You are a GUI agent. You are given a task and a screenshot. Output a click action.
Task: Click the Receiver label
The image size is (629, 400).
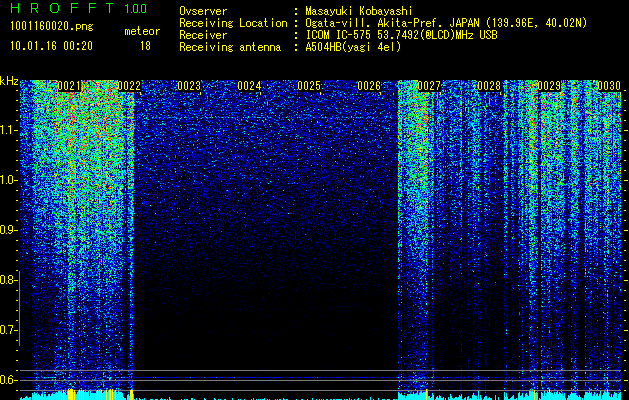[203, 35]
